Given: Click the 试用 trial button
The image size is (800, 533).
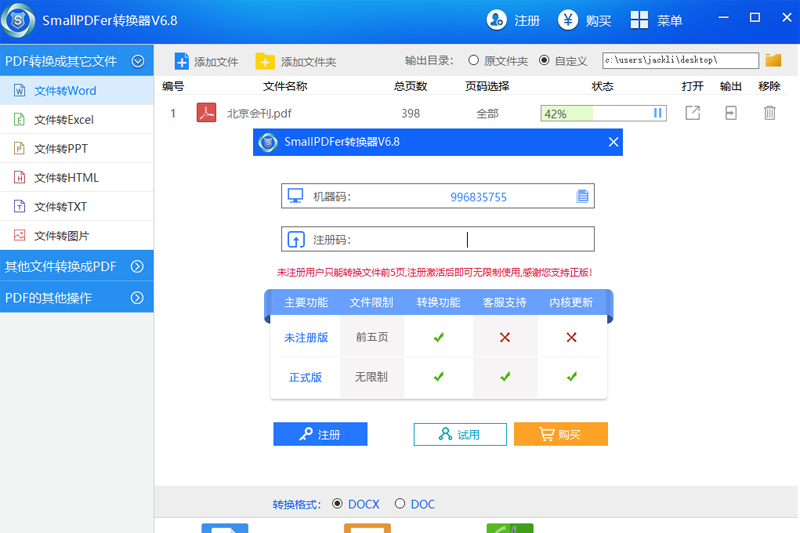Looking at the screenshot, I should click(x=460, y=434).
